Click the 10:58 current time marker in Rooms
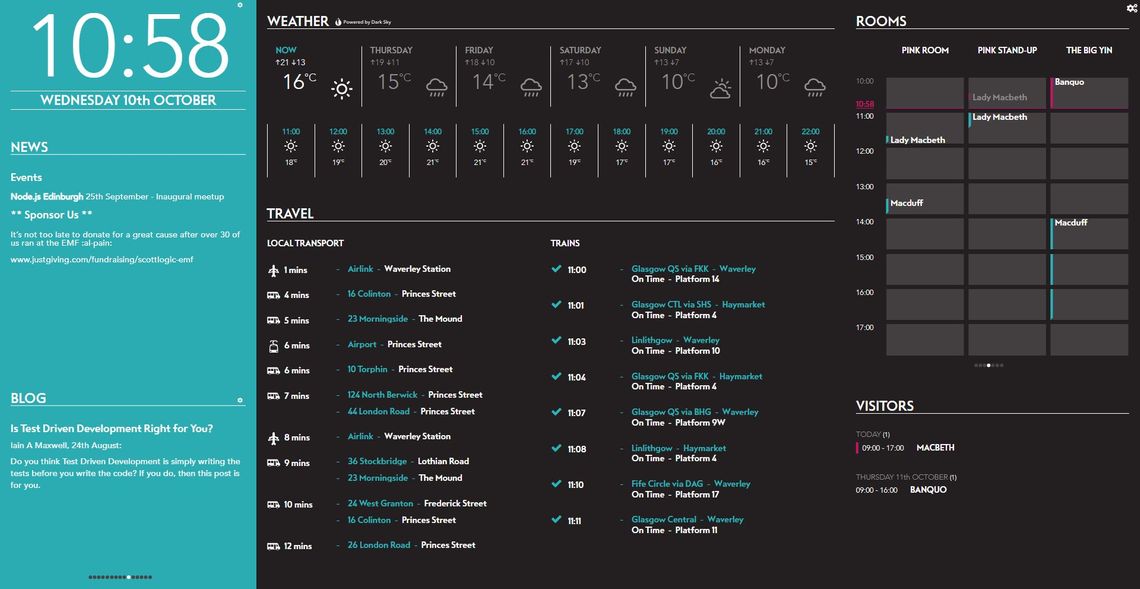1140x589 pixels. pyautogui.click(x=865, y=104)
